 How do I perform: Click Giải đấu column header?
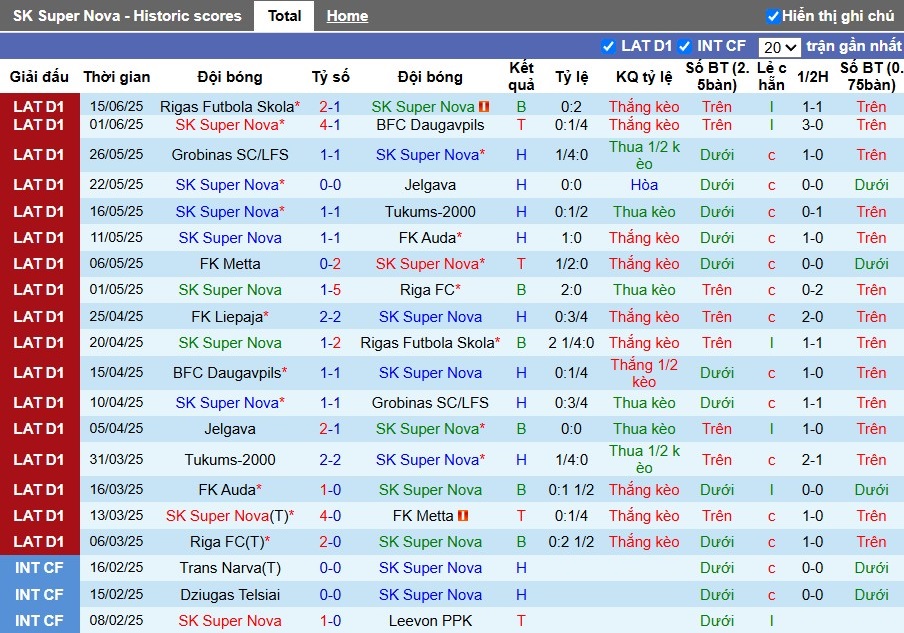click(x=39, y=77)
